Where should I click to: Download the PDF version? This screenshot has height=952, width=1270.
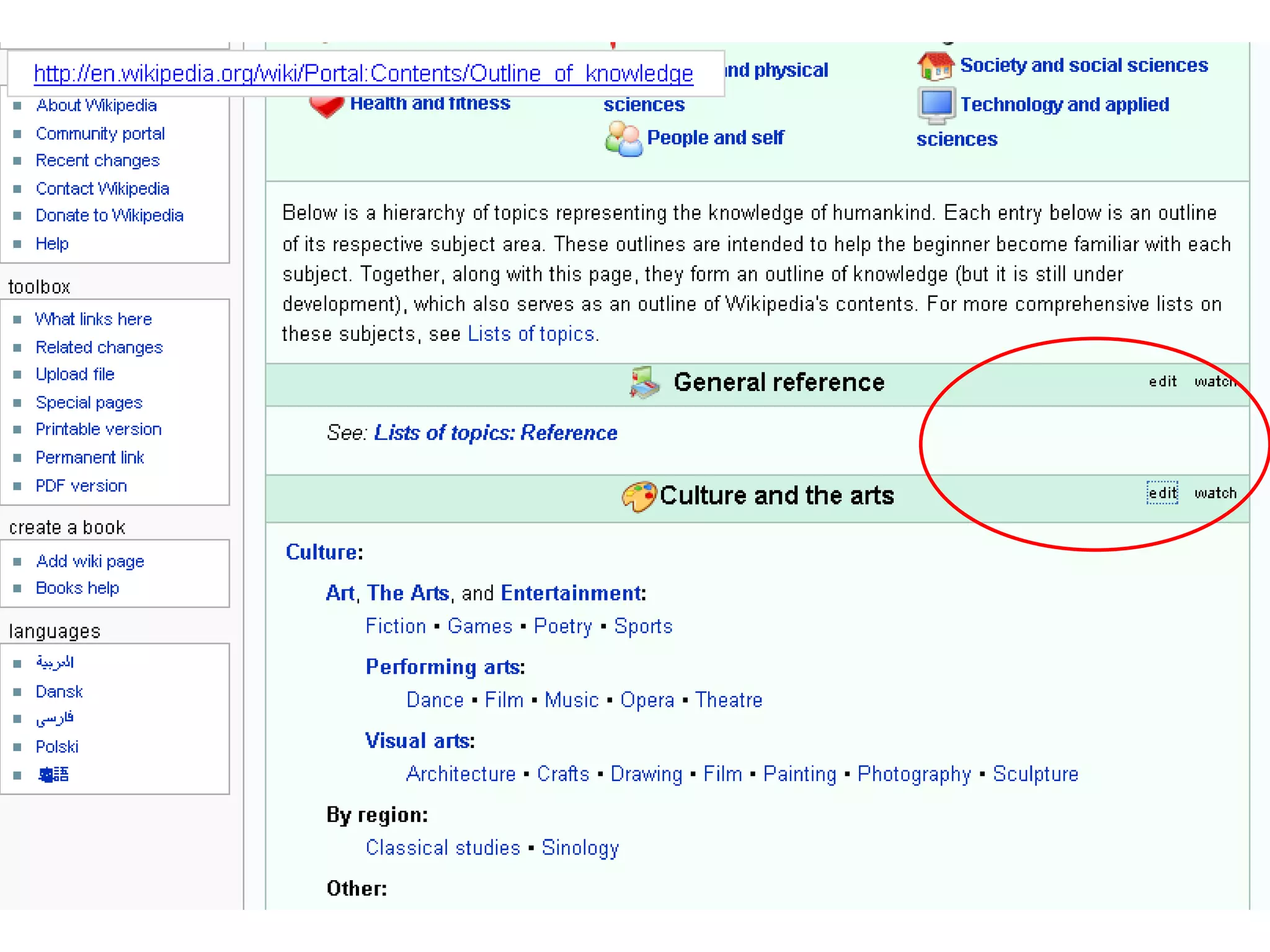(81, 486)
